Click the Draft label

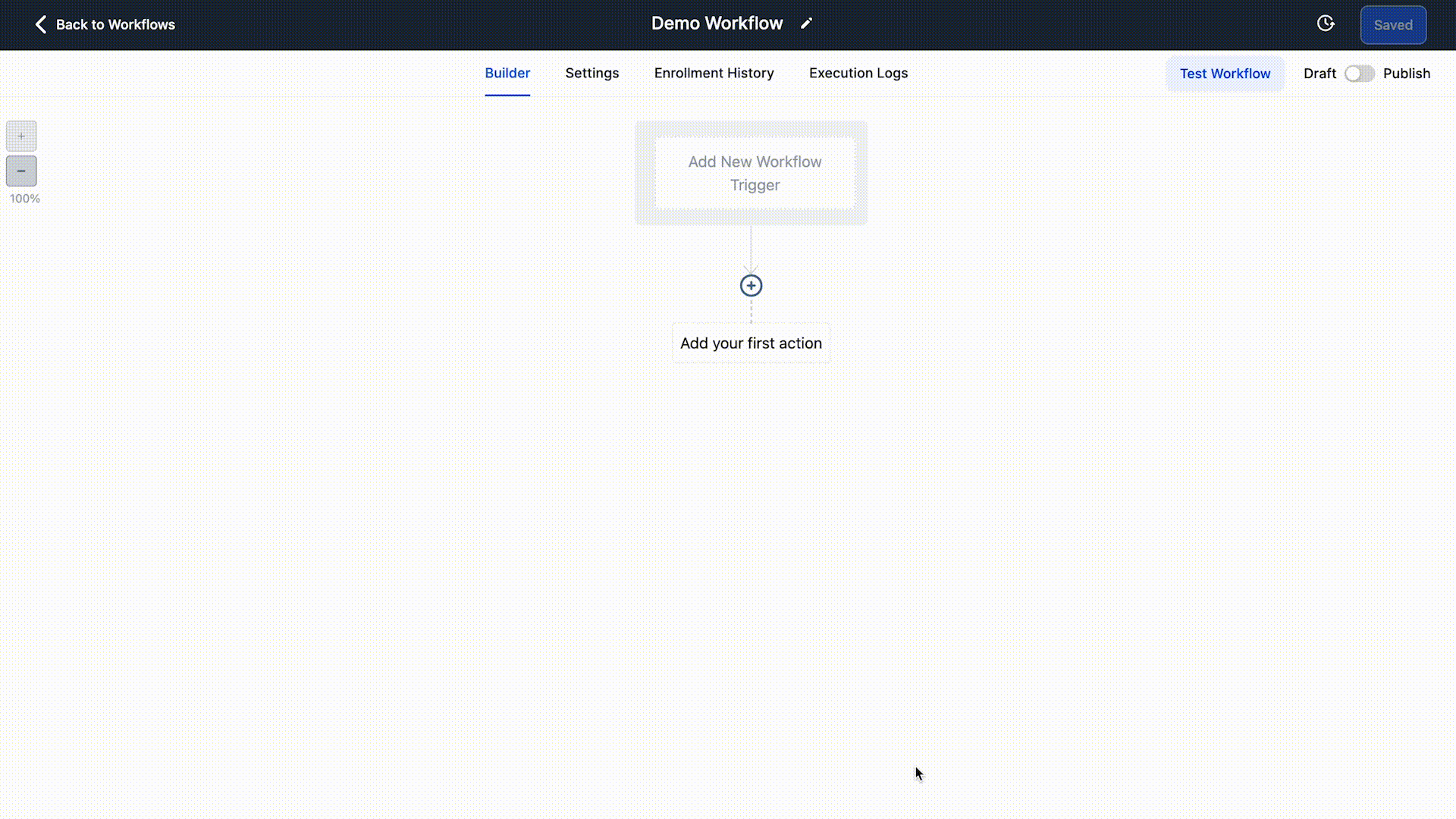click(x=1319, y=74)
